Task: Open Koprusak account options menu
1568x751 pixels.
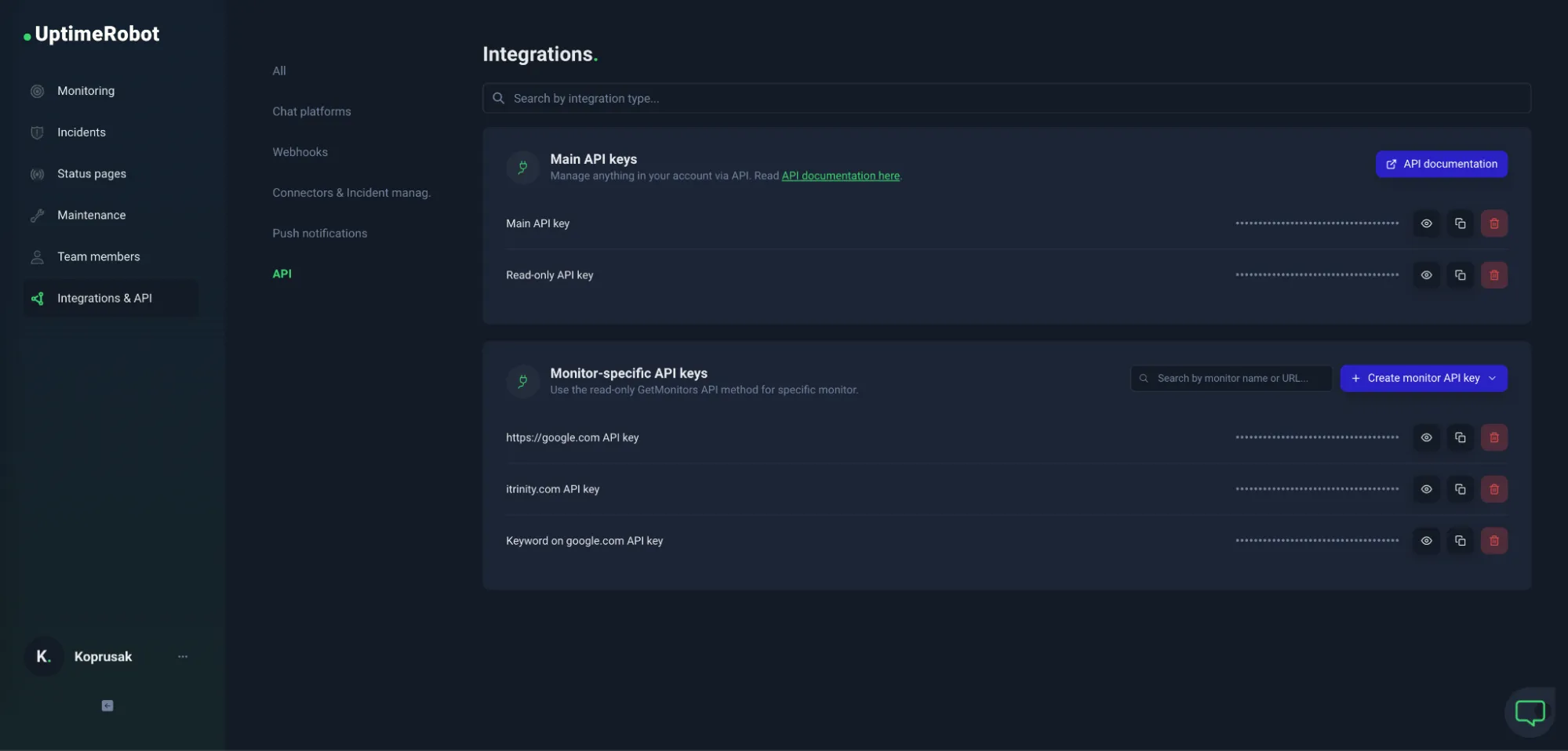Action: [183, 657]
